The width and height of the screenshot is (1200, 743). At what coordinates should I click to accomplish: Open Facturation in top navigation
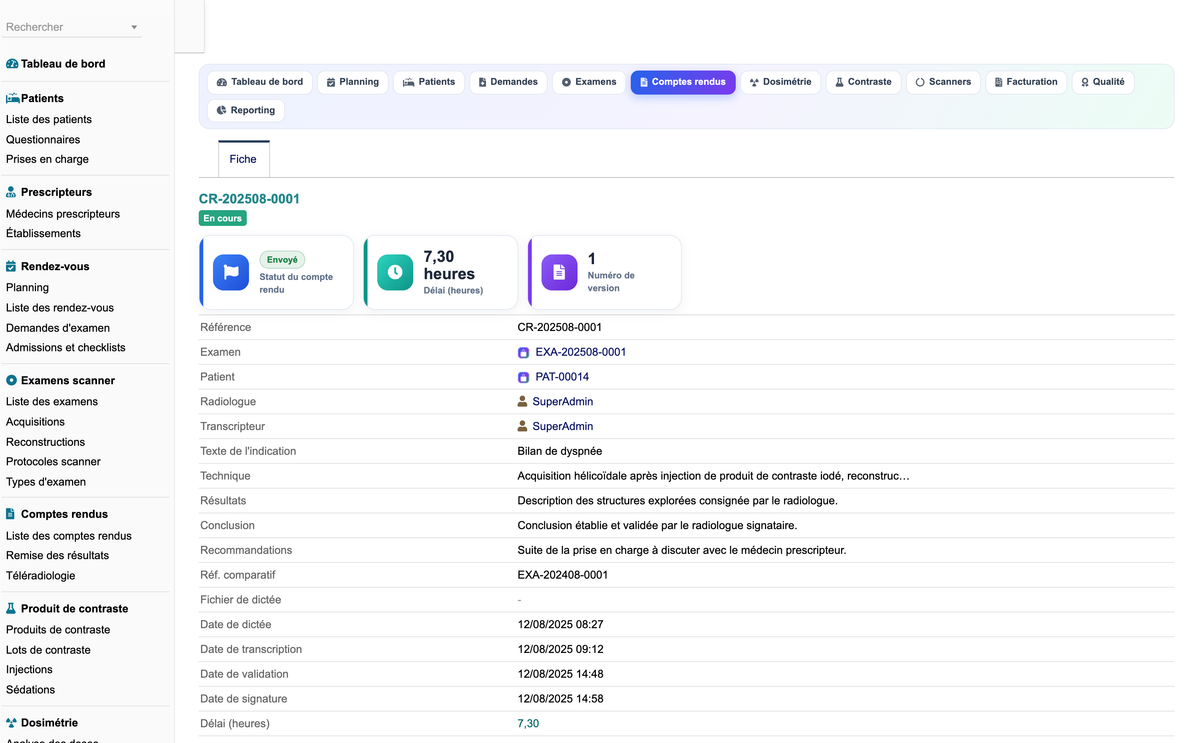coord(1027,82)
